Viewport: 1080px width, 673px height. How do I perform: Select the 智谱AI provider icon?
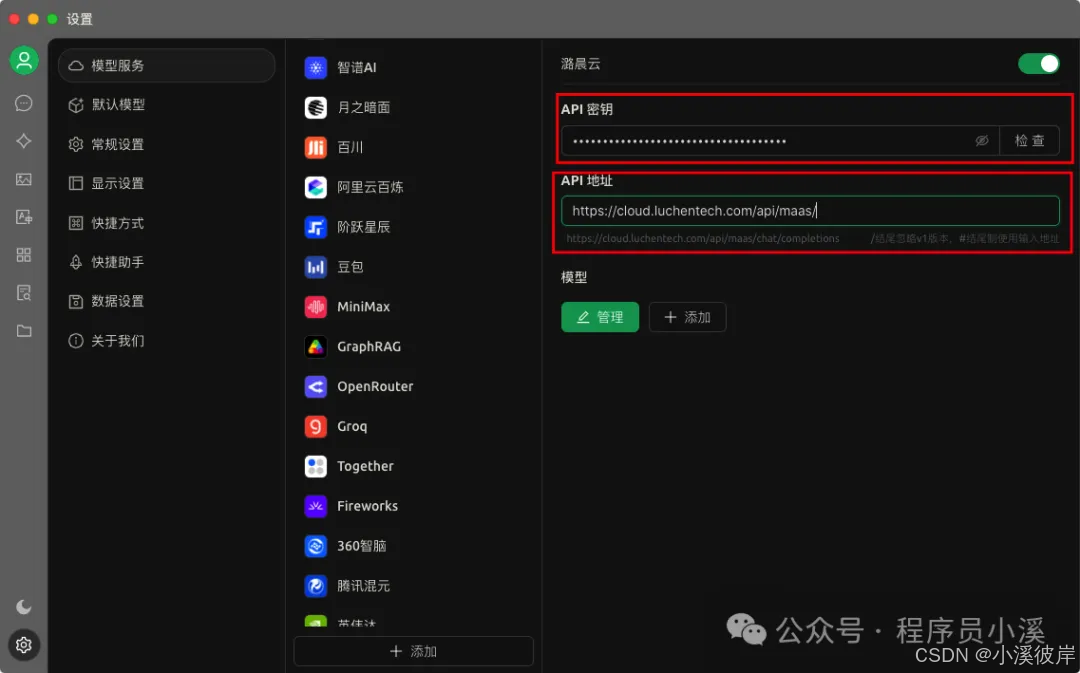point(315,68)
